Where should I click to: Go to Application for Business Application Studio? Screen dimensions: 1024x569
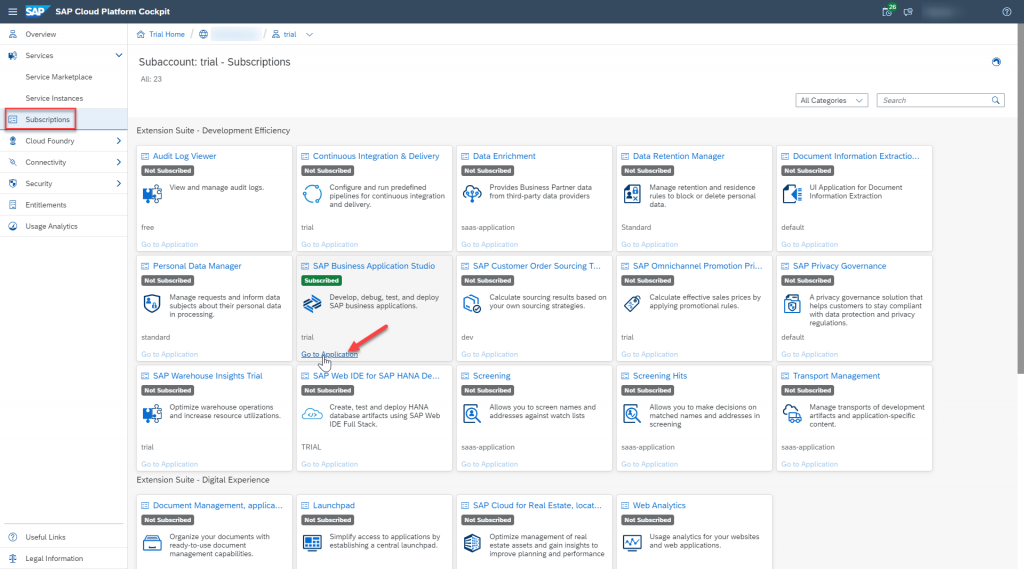tap(329, 354)
